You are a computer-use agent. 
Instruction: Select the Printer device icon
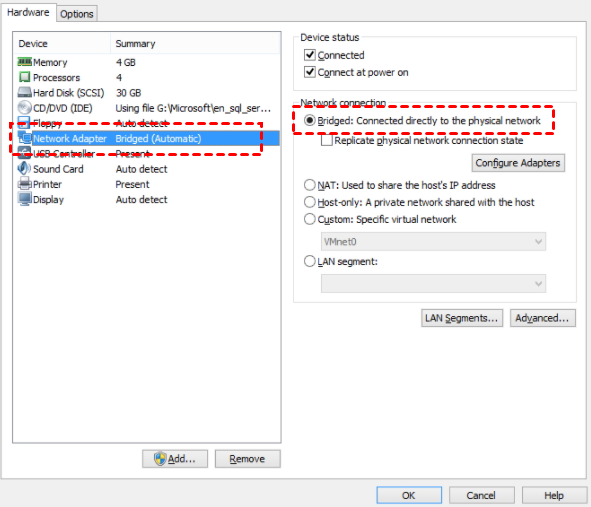(24, 184)
